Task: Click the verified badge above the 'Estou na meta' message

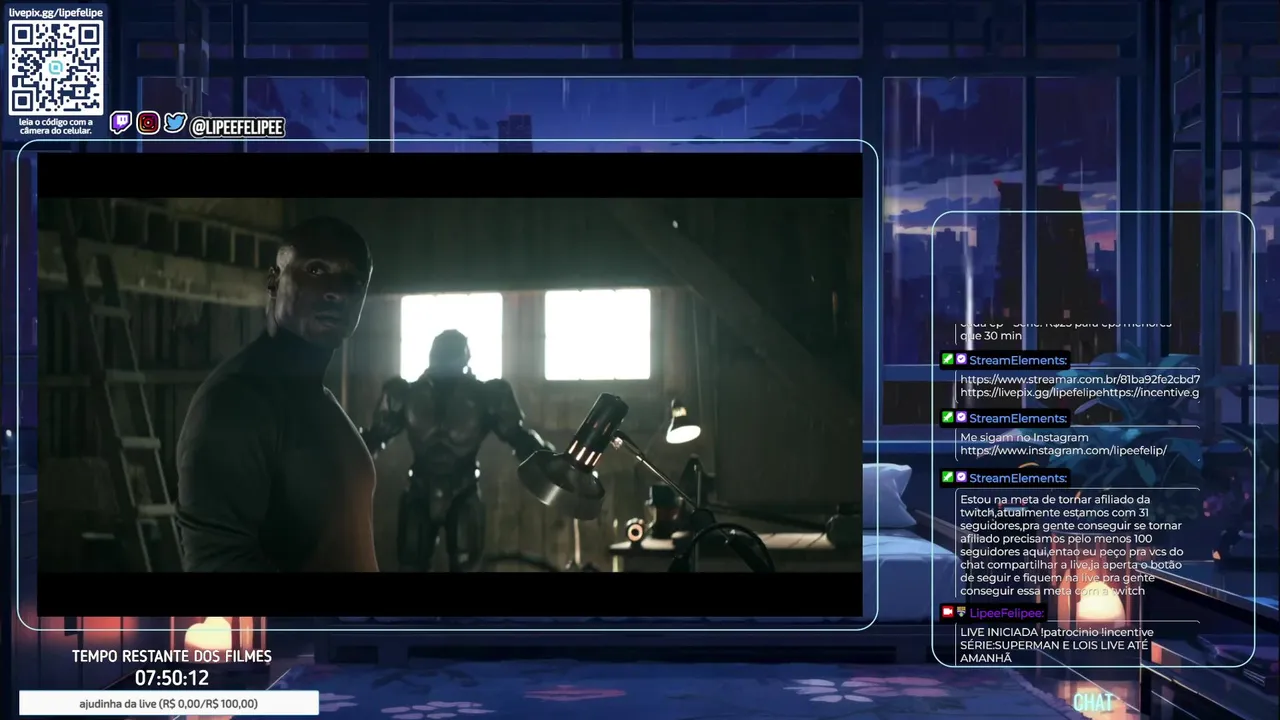Action: pyautogui.click(x=961, y=477)
